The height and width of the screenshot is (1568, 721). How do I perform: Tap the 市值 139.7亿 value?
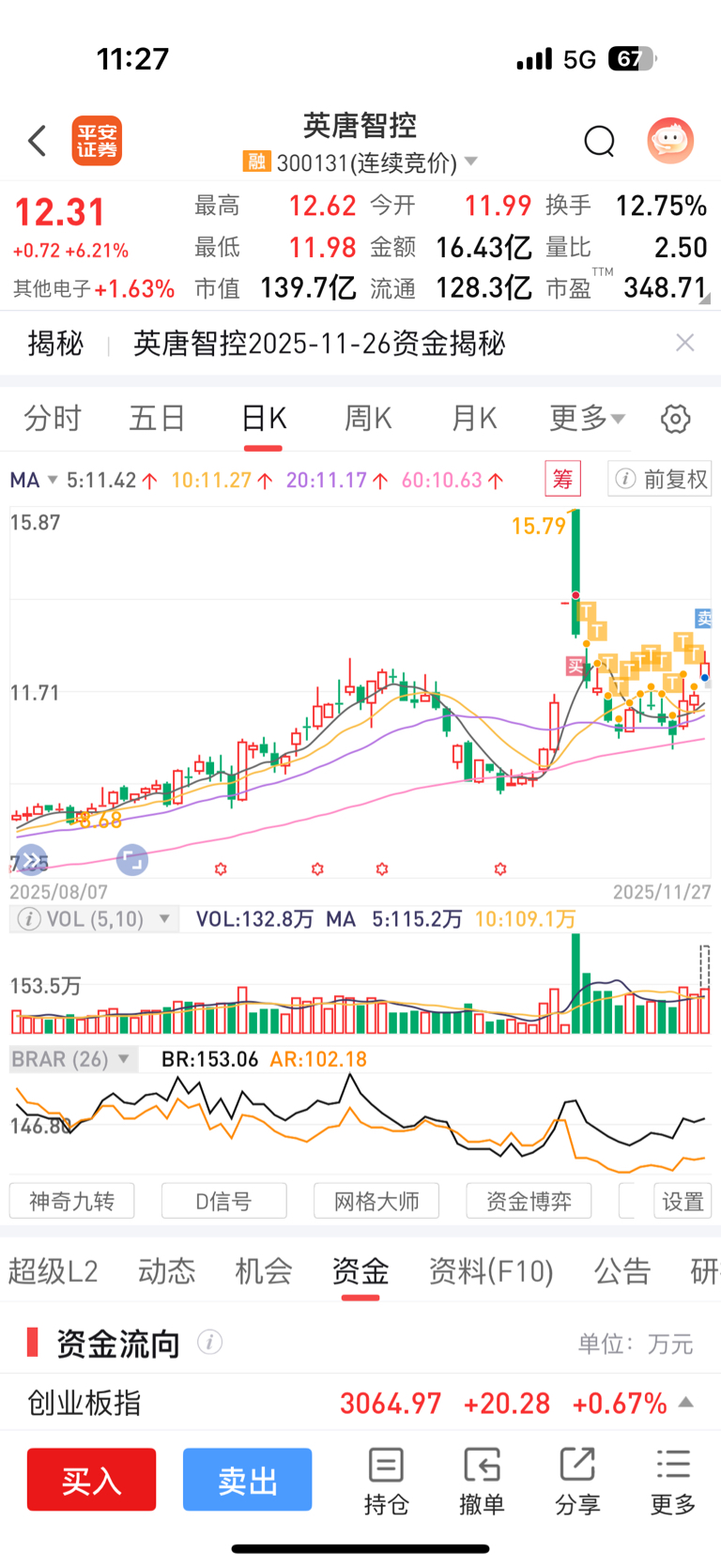[308, 287]
